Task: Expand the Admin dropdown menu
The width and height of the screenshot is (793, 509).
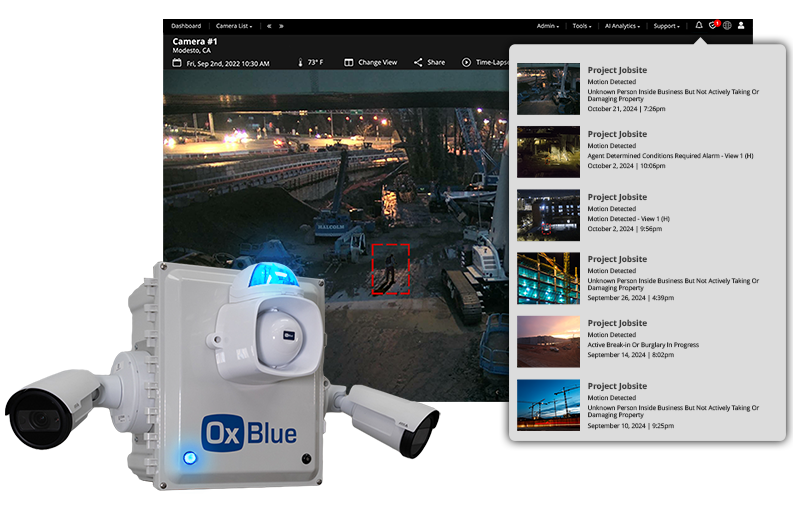Action: pos(547,26)
